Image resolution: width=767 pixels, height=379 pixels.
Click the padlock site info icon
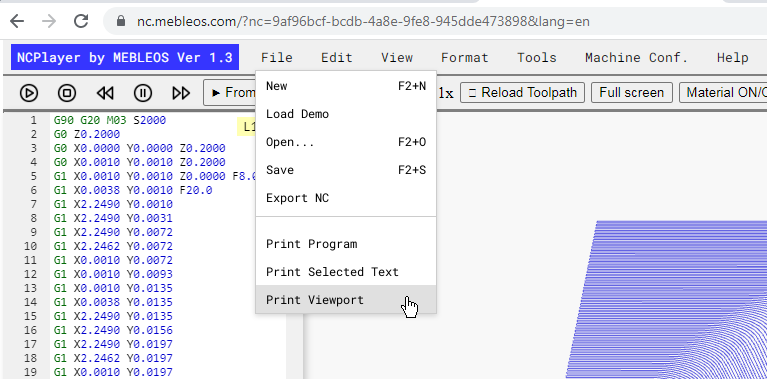(121, 22)
